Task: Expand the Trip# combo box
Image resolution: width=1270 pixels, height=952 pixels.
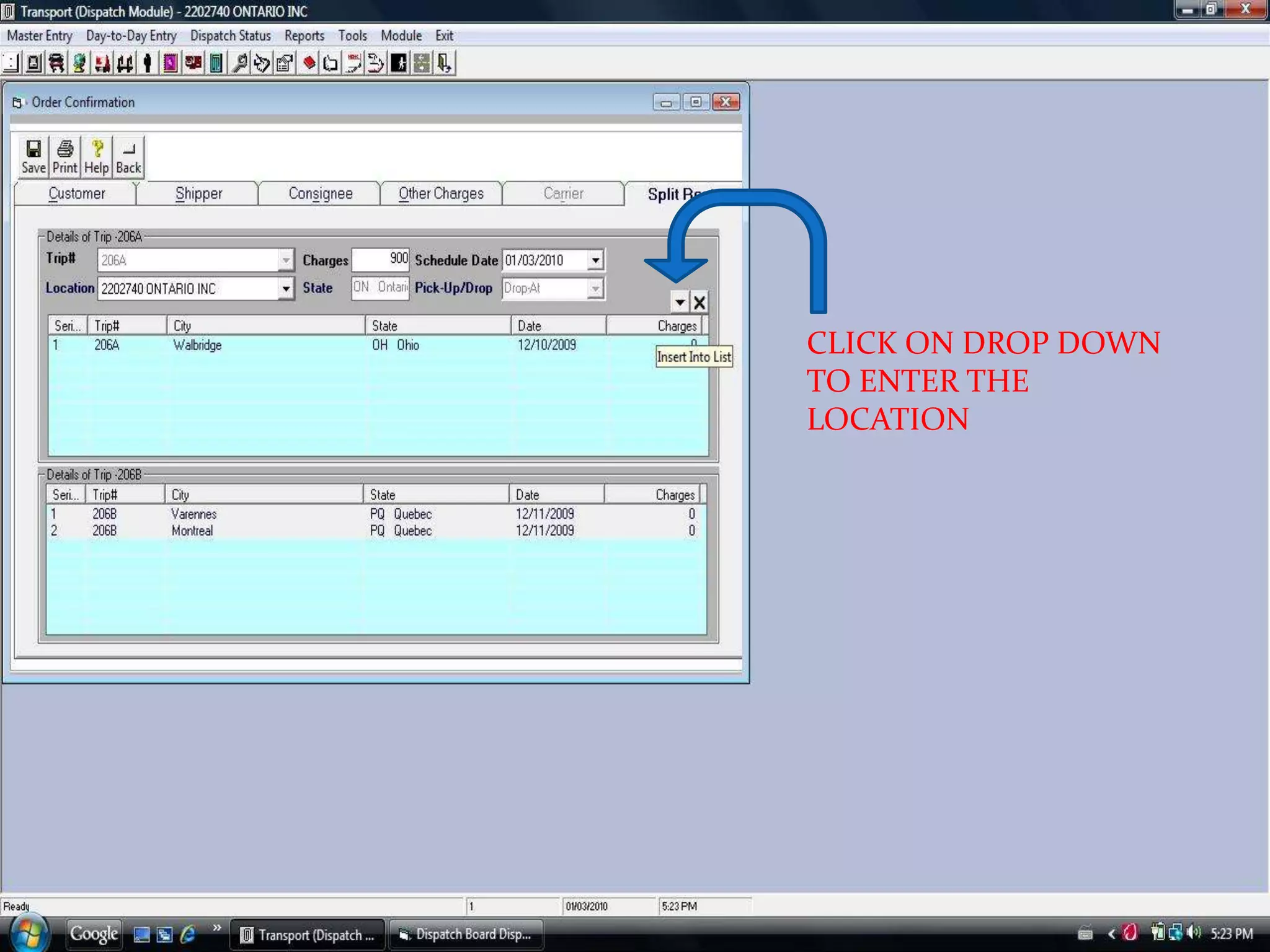Action: coord(285,260)
